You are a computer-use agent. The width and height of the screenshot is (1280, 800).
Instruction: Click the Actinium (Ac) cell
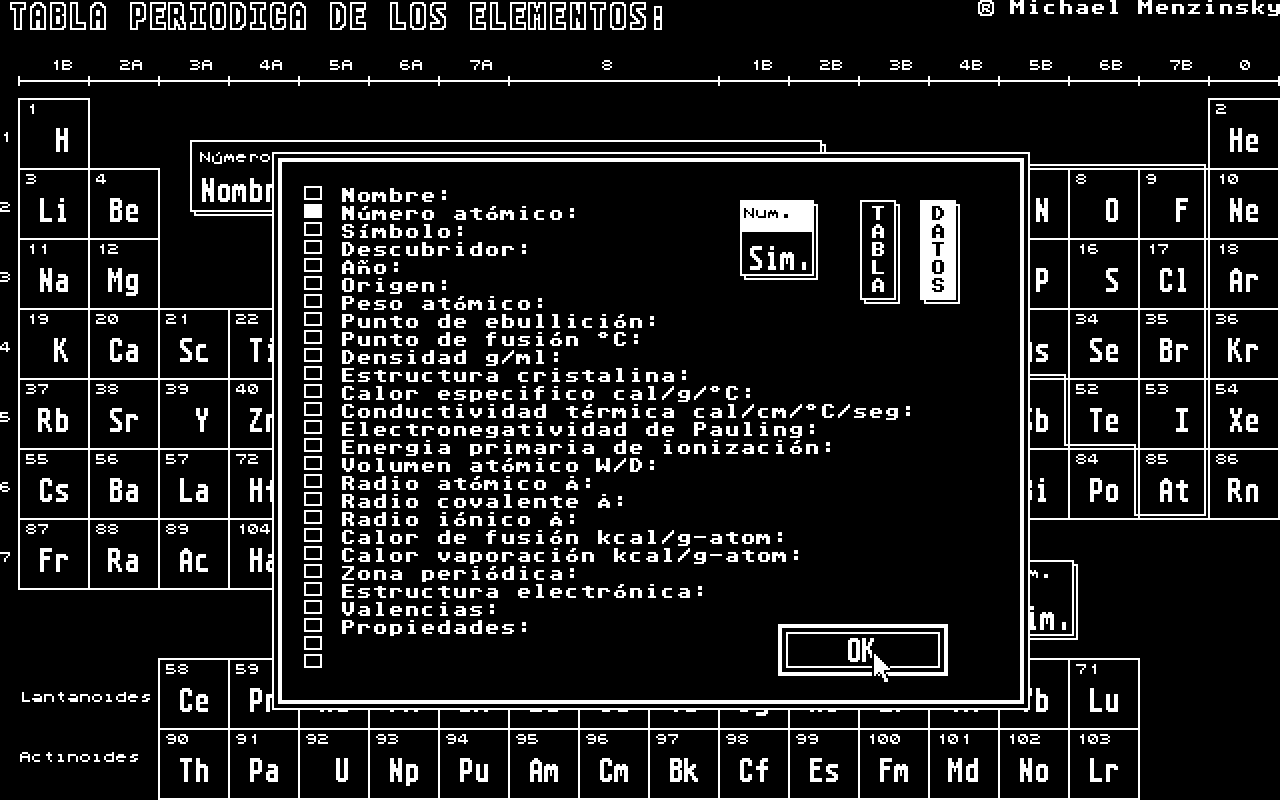pyautogui.click(x=194, y=554)
